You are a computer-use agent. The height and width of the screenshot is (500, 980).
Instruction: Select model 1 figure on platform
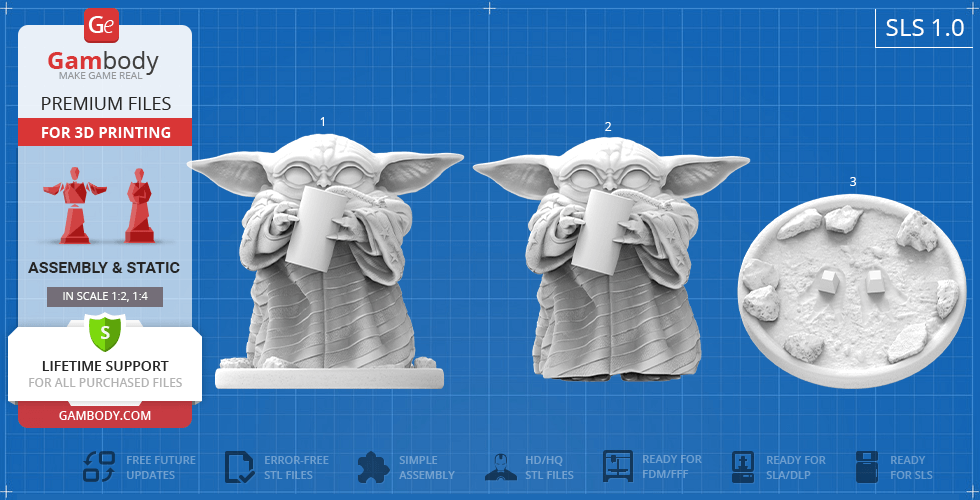point(329,260)
